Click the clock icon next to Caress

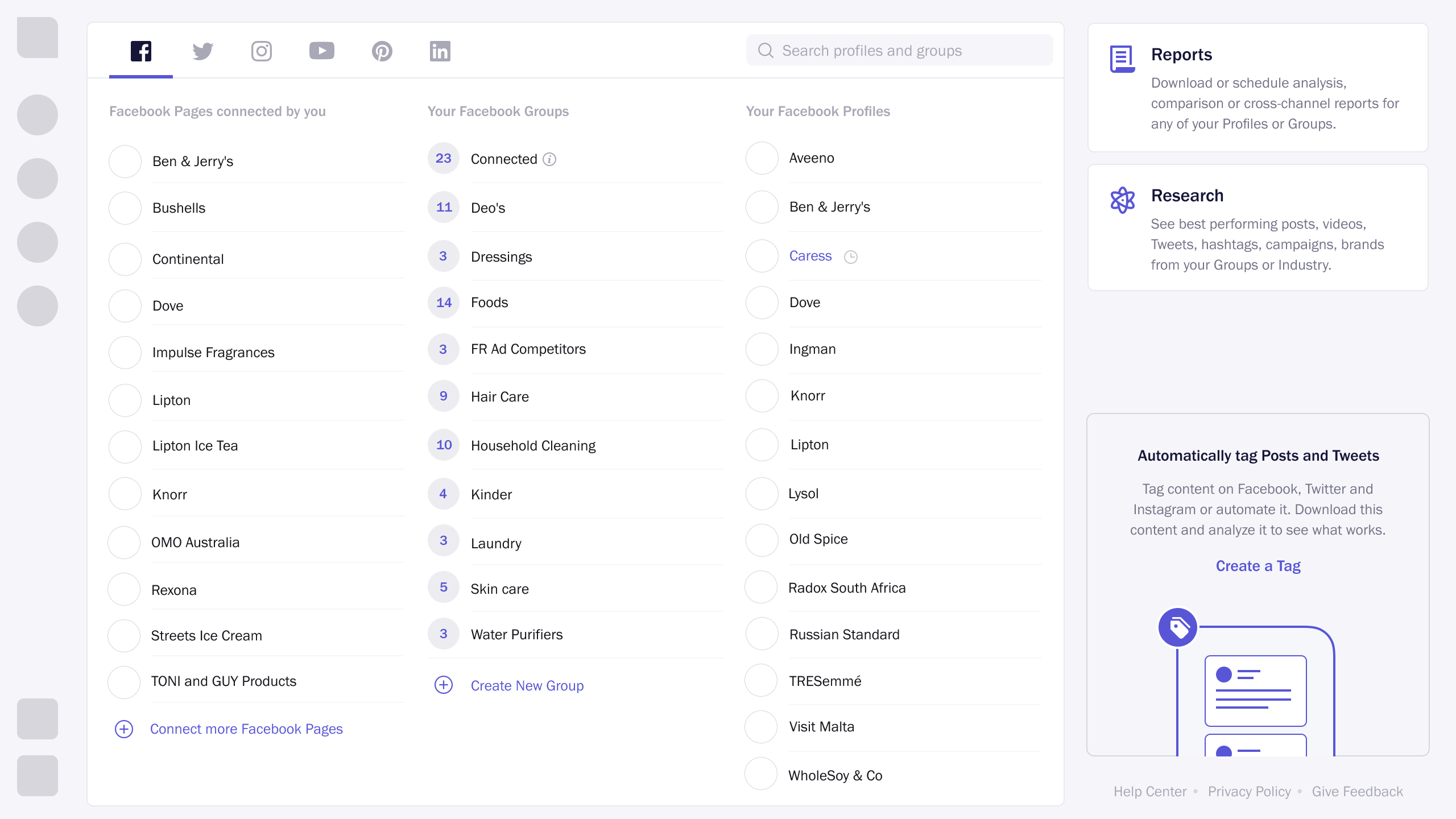click(x=851, y=257)
